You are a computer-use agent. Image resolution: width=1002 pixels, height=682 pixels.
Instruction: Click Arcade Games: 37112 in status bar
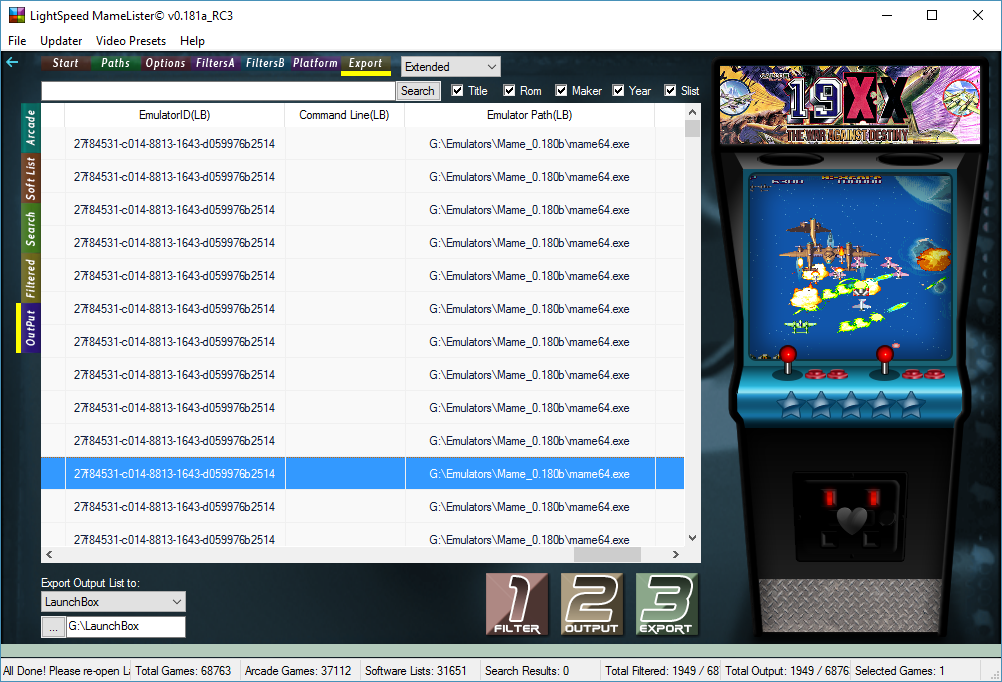click(x=298, y=670)
